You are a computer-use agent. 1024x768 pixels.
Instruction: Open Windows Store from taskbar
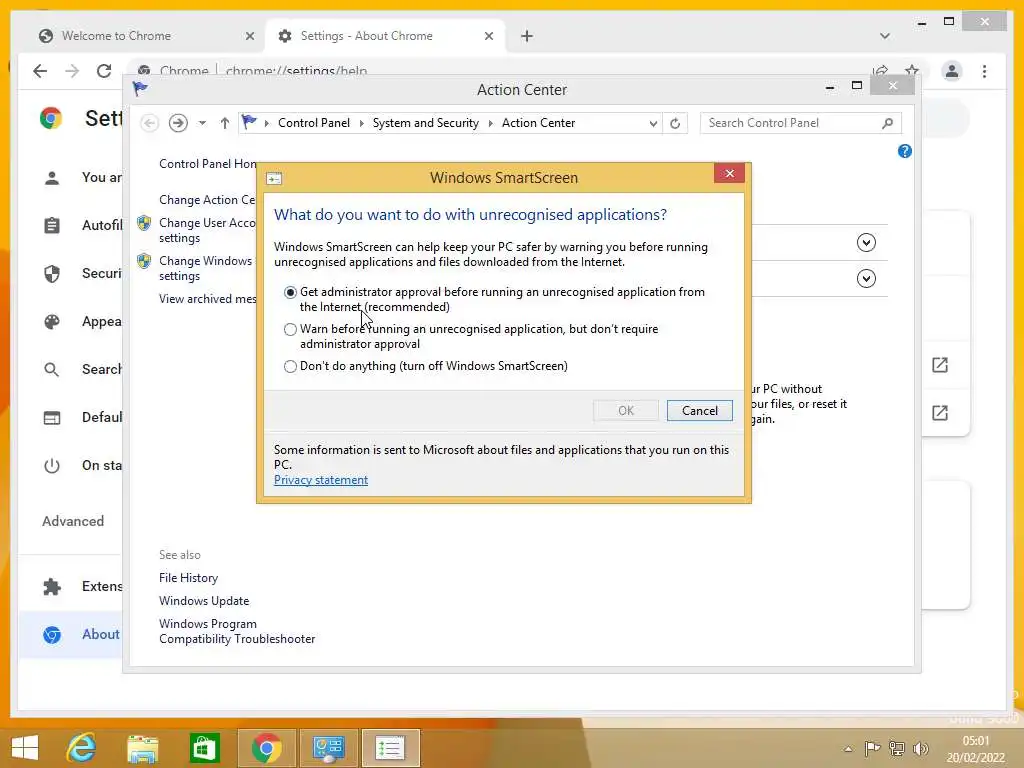[x=204, y=748]
